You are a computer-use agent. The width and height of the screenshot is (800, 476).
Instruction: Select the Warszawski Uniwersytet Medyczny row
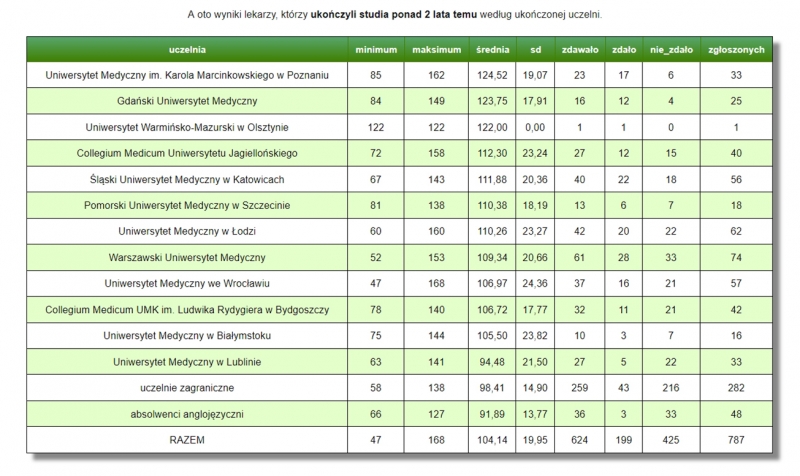[187, 257]
